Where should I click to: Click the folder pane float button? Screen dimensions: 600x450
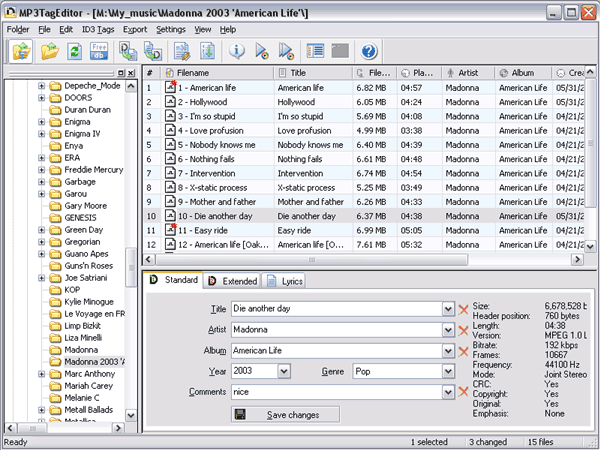(x=121, y=73)
